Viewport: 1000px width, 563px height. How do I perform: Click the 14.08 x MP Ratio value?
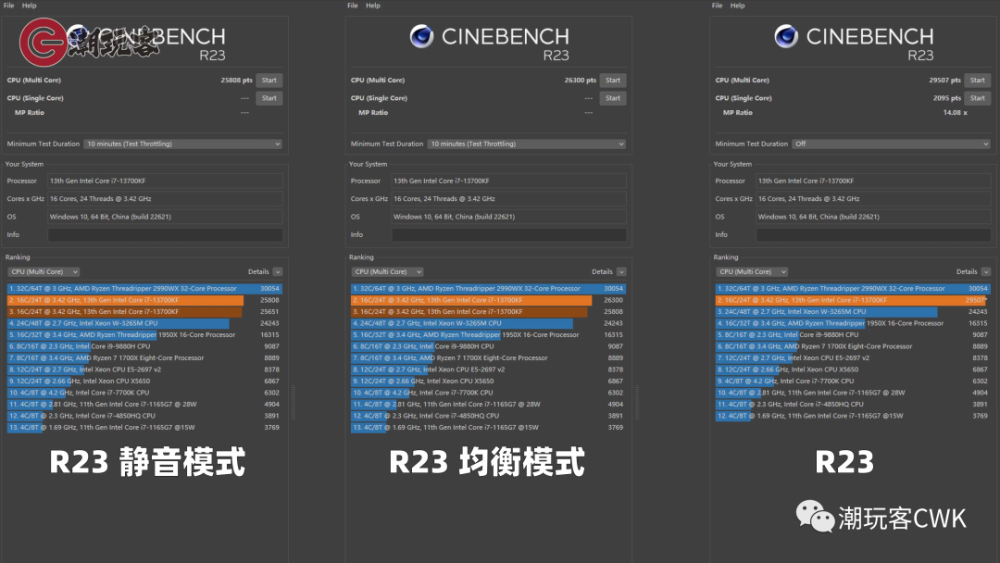[x=955, y=113]
